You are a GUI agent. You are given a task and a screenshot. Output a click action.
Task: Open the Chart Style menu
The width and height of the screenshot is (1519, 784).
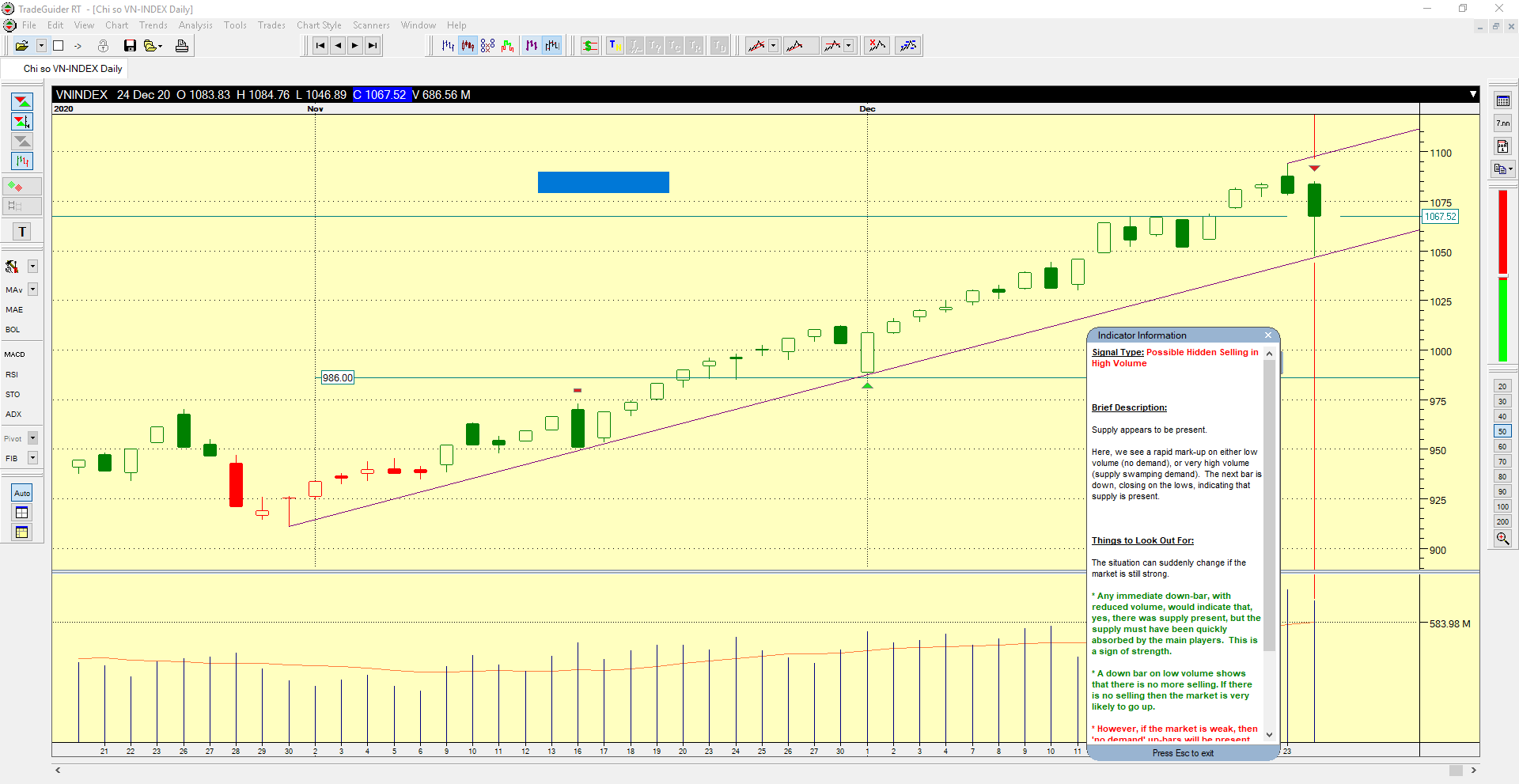[x=319, y=25]
